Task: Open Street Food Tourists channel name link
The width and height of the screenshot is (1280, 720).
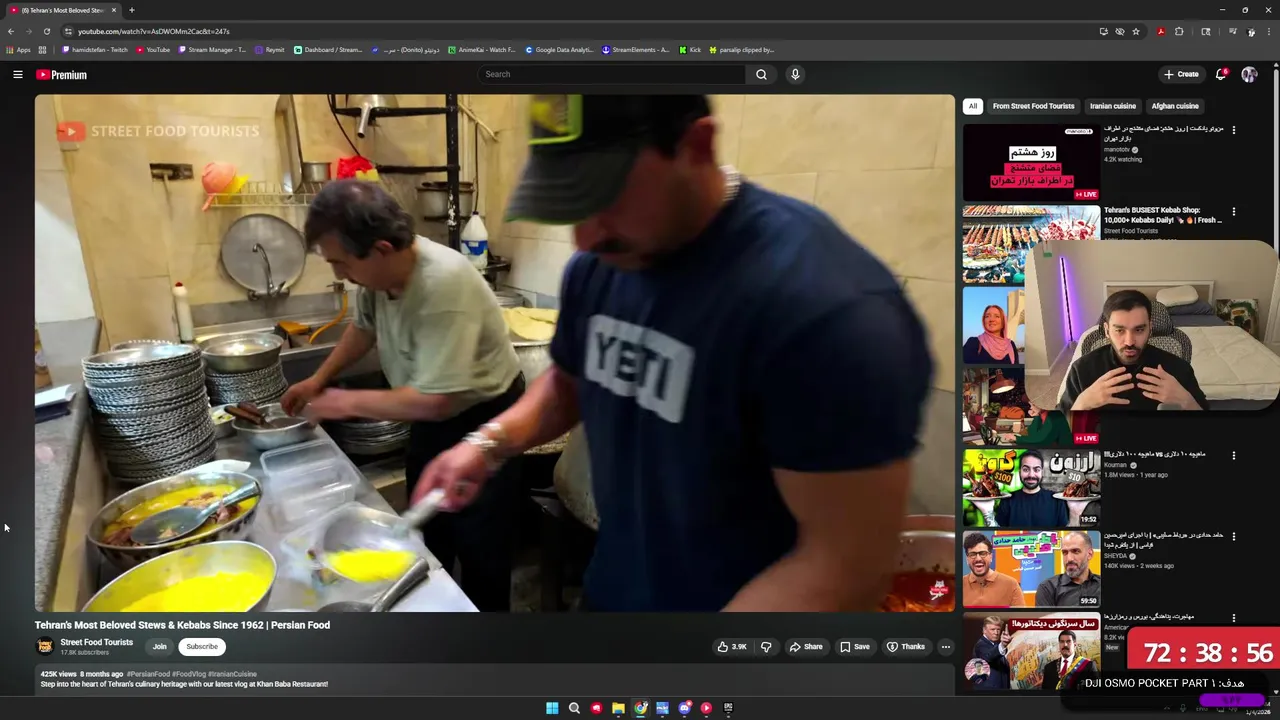Action: pos(96,642)
